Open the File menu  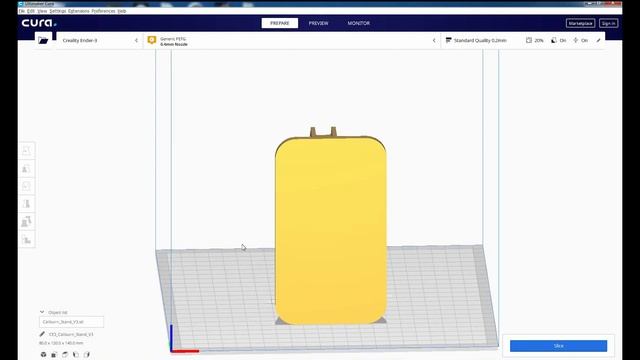pos(22,11)
